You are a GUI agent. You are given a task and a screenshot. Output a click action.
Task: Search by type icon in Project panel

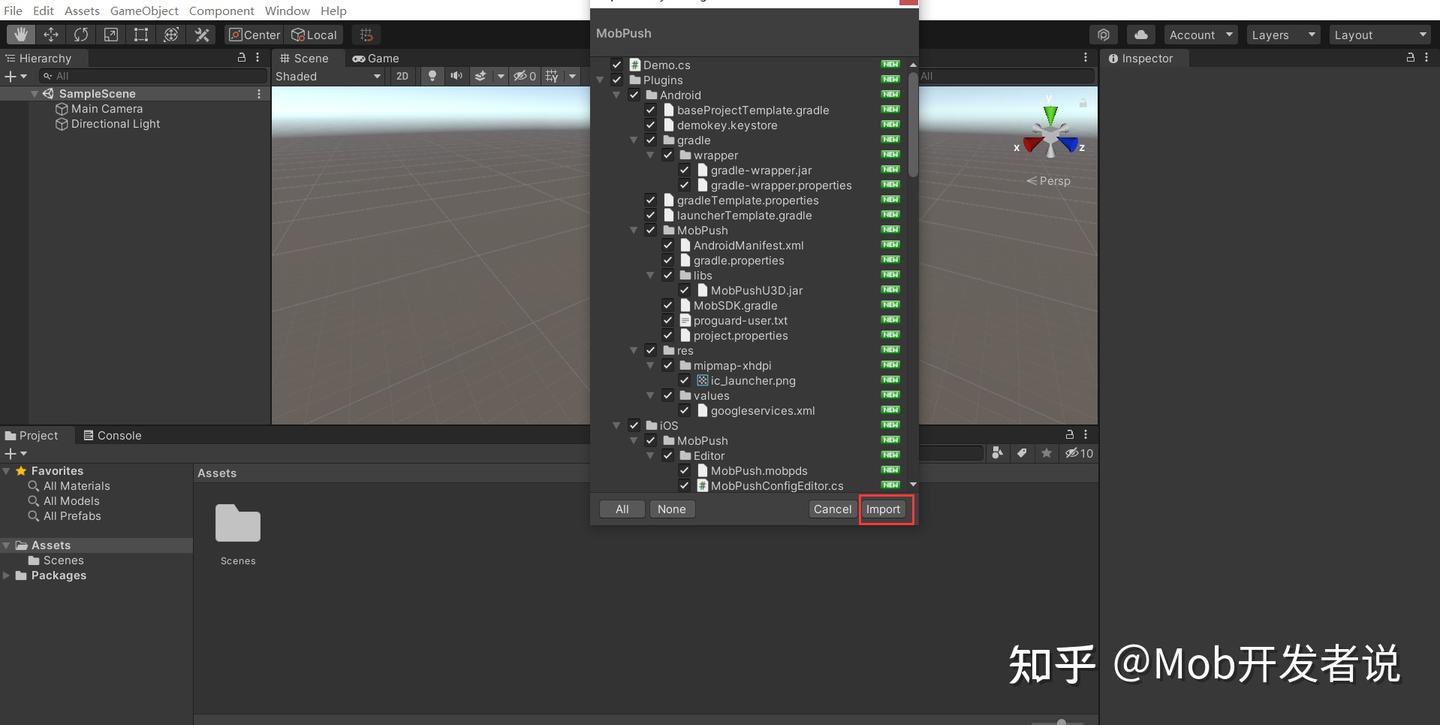[997, 453]
